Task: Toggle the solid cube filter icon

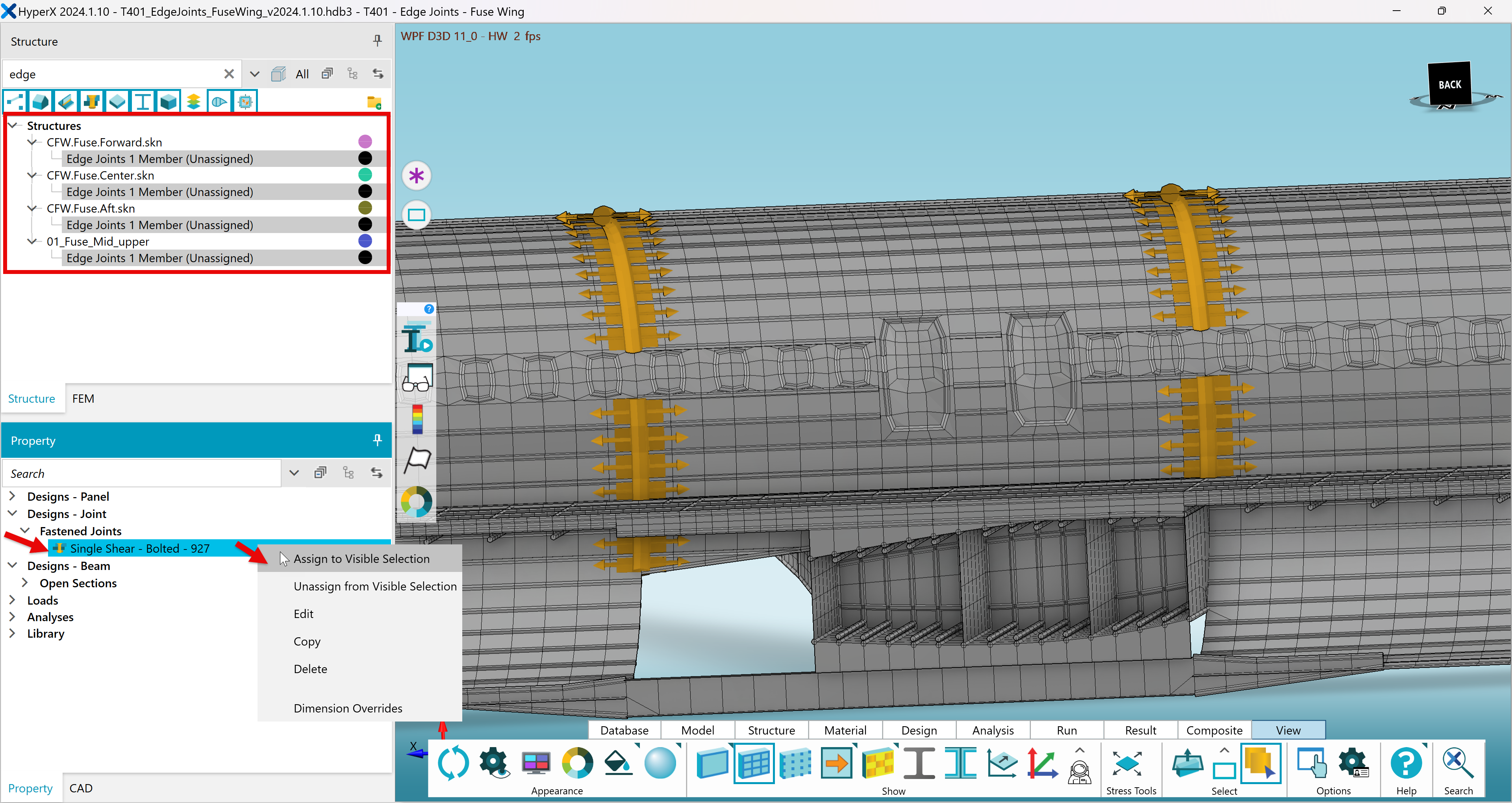Action: (169, 102)
